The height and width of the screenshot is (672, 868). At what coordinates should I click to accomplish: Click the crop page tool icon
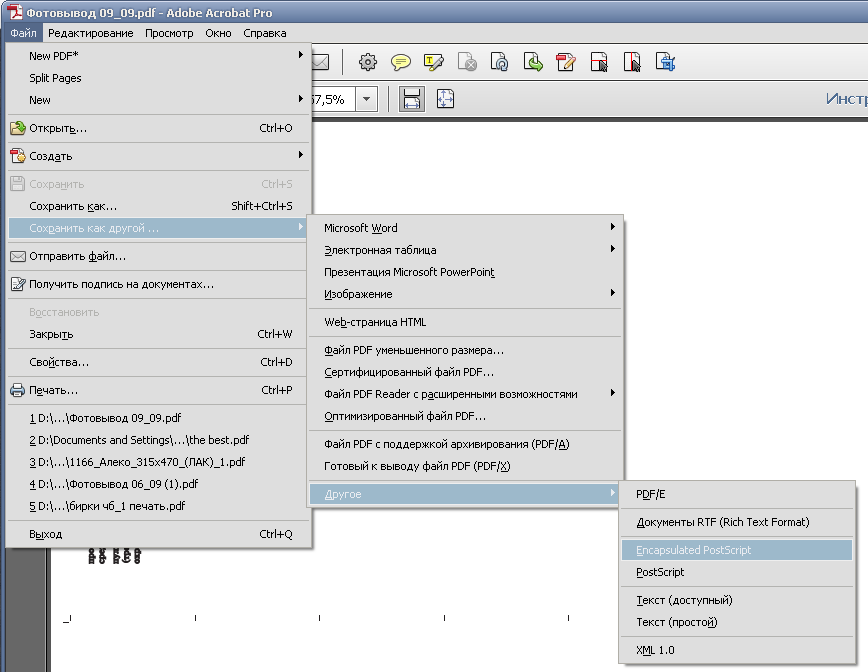click(599, 62)
